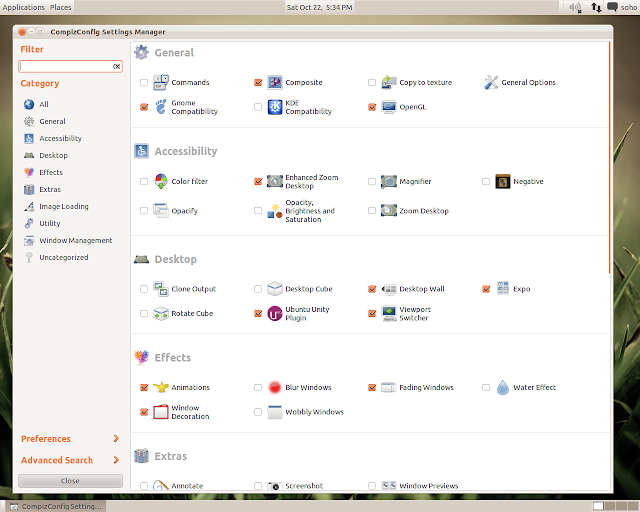Open the Clone Output plugin icon

[x=161, y=289]
